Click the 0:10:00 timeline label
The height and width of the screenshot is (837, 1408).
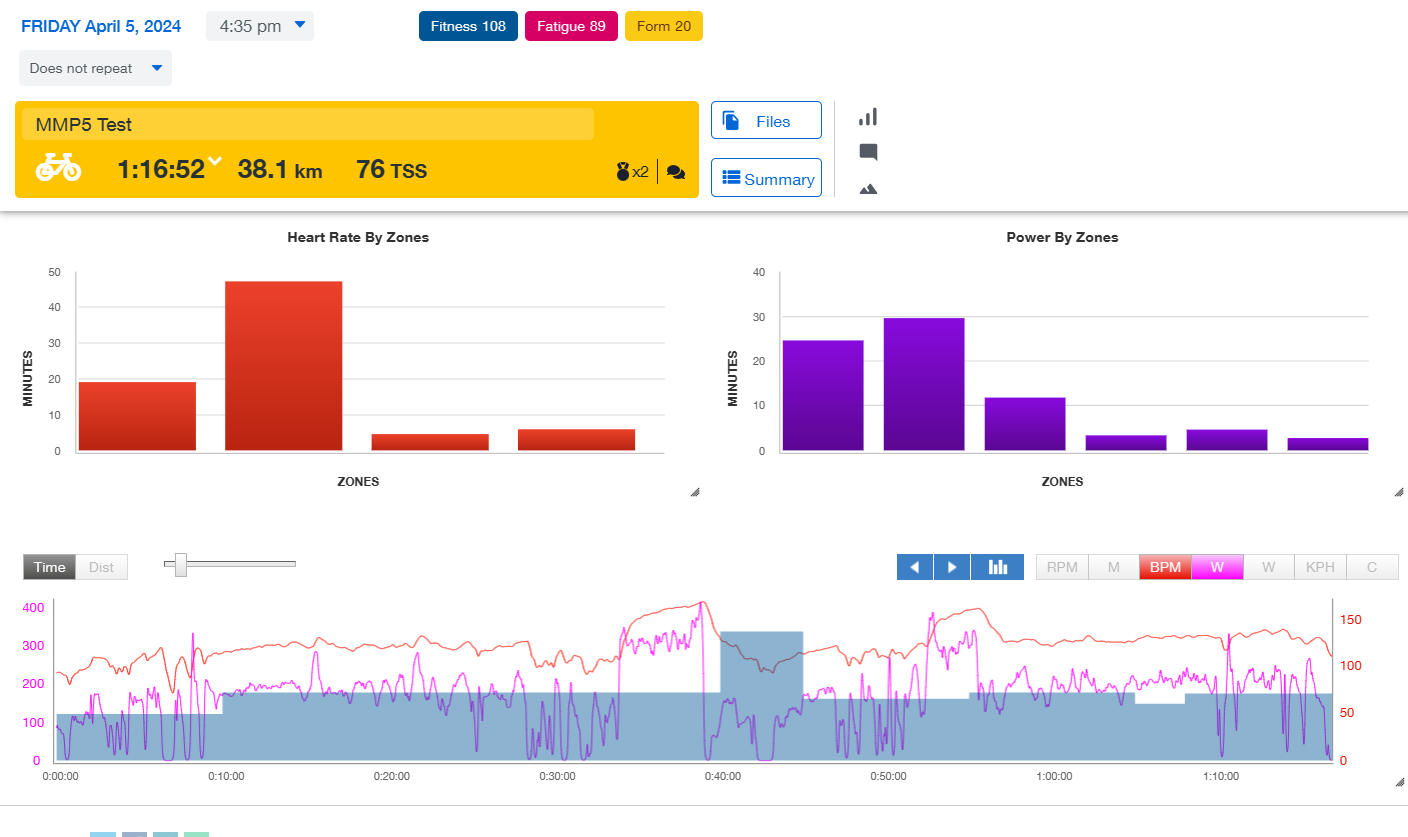pos(226,776)
